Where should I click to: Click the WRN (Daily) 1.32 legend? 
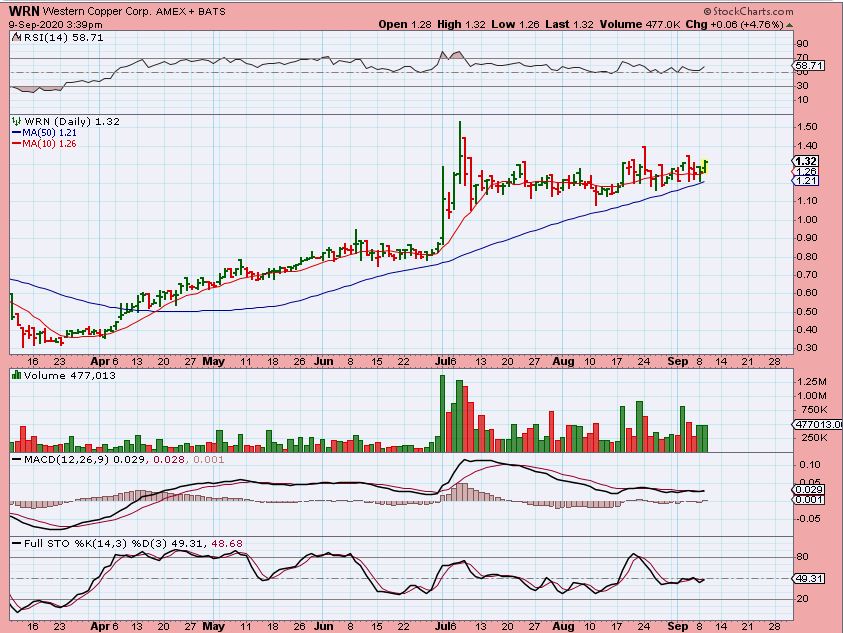pos(72,122)
